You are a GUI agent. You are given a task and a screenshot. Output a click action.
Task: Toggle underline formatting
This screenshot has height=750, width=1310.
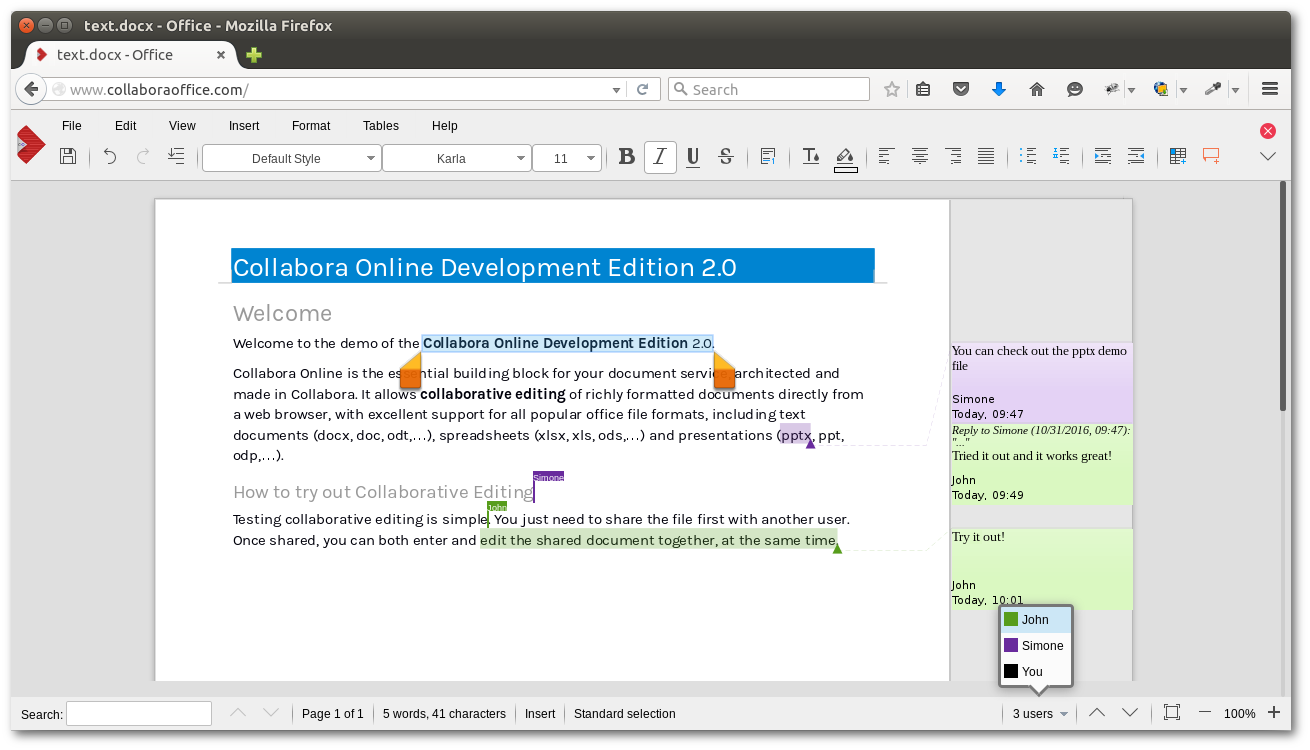click(x=693, y=156)
